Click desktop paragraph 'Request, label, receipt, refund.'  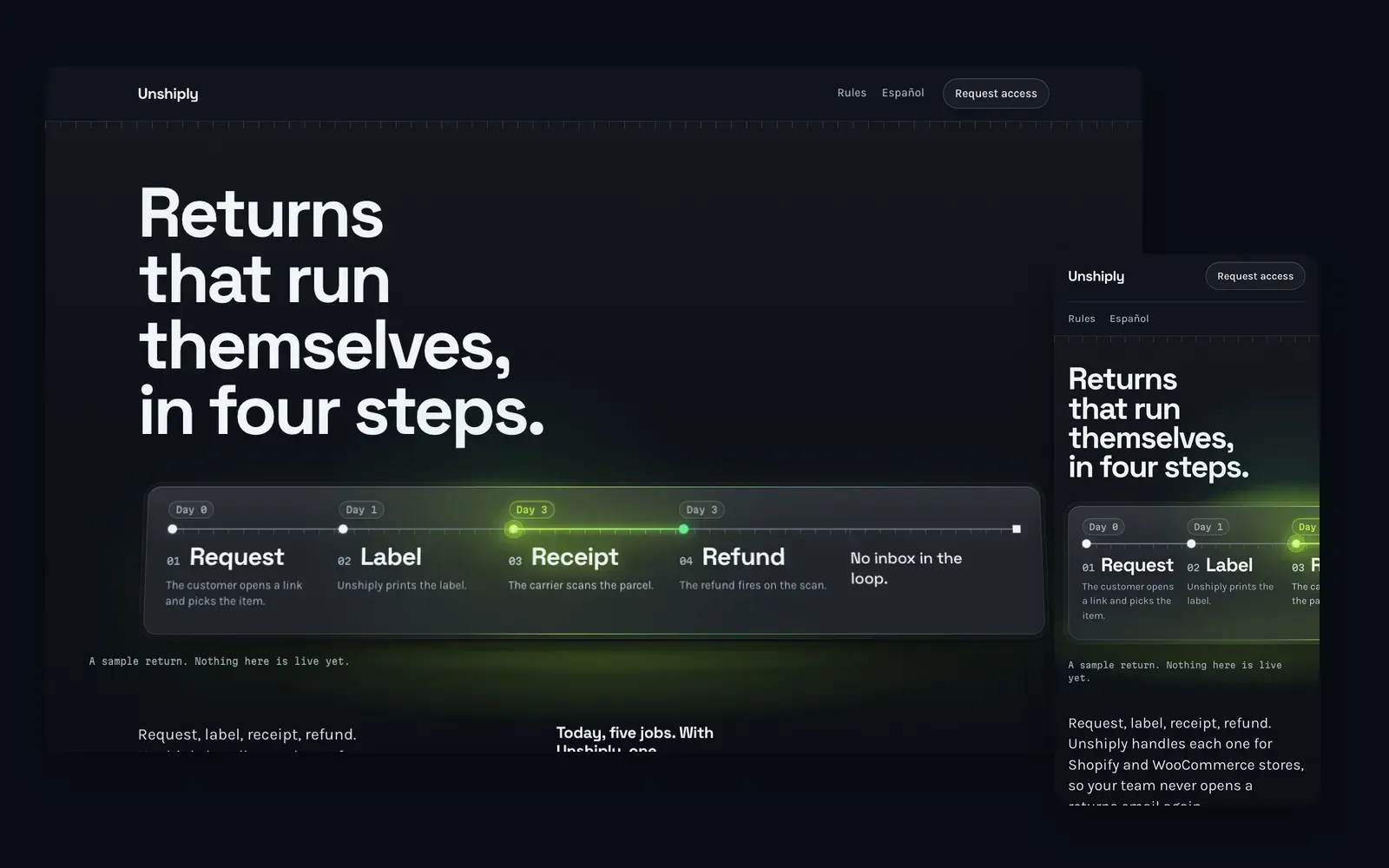[x=247, y=734]
